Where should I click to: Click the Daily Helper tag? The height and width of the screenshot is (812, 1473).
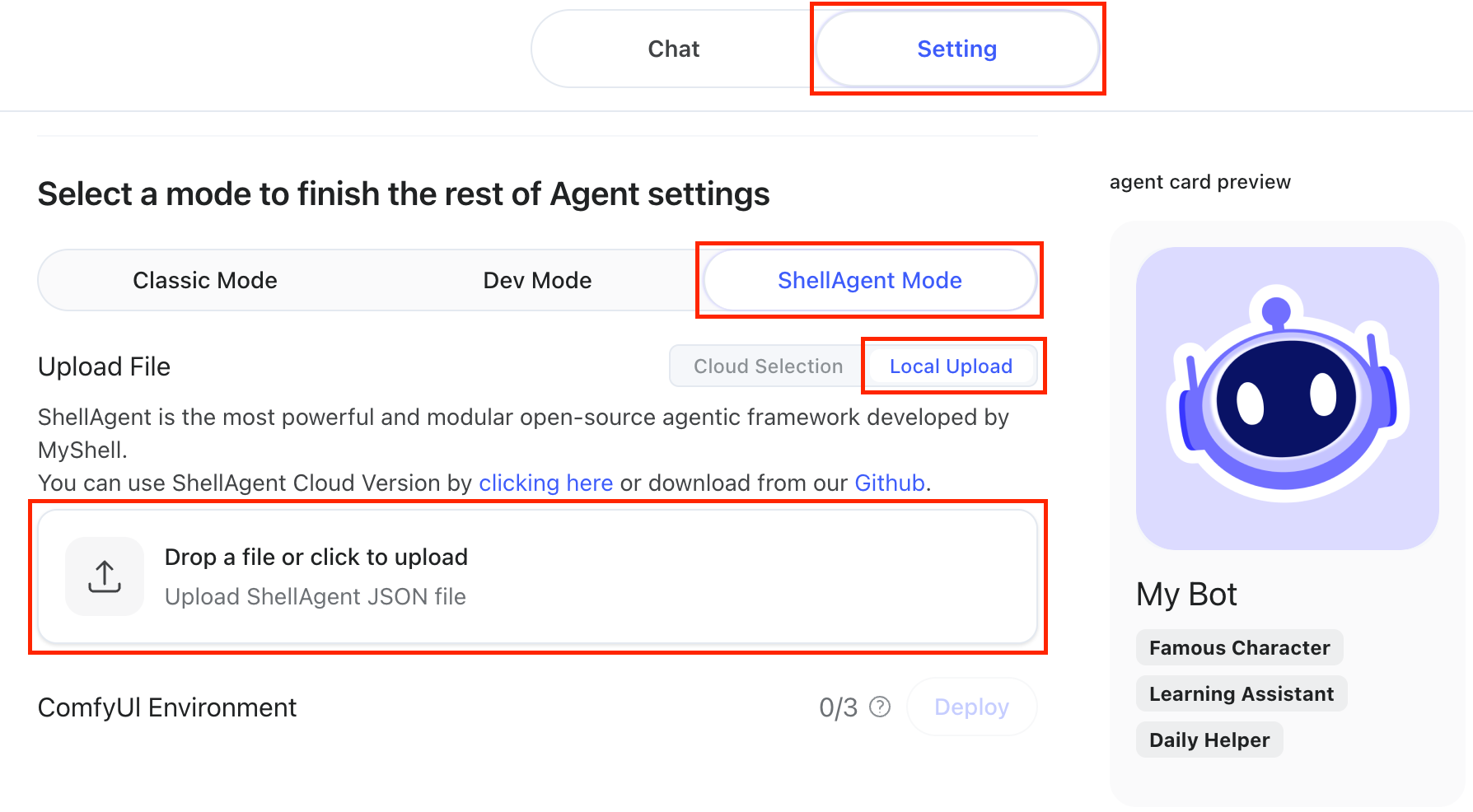pos(1209,740)
